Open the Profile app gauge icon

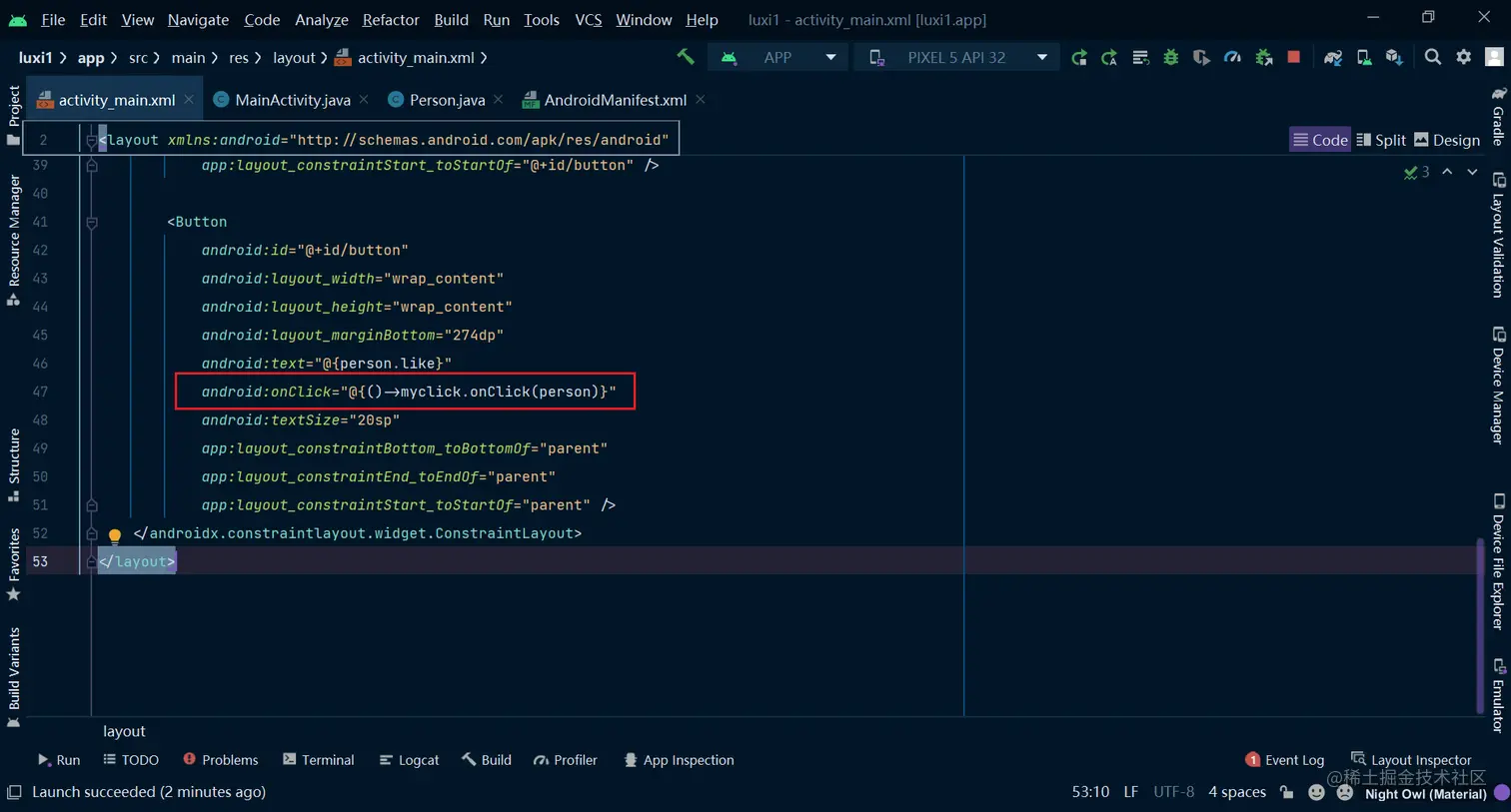[x=1232, y=58]
